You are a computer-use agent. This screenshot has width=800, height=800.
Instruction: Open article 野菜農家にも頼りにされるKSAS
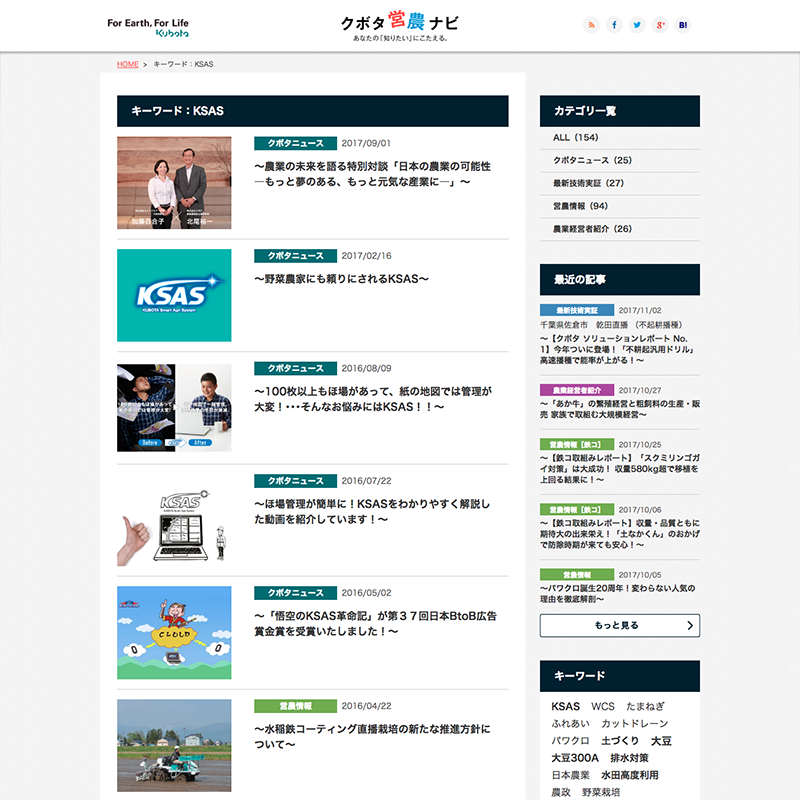(341, 279)
